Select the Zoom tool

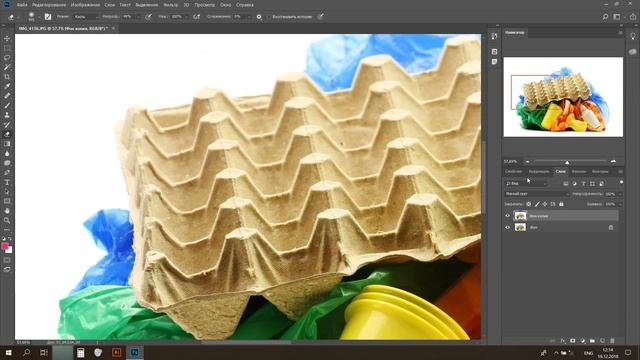click(x=7, y=220)
